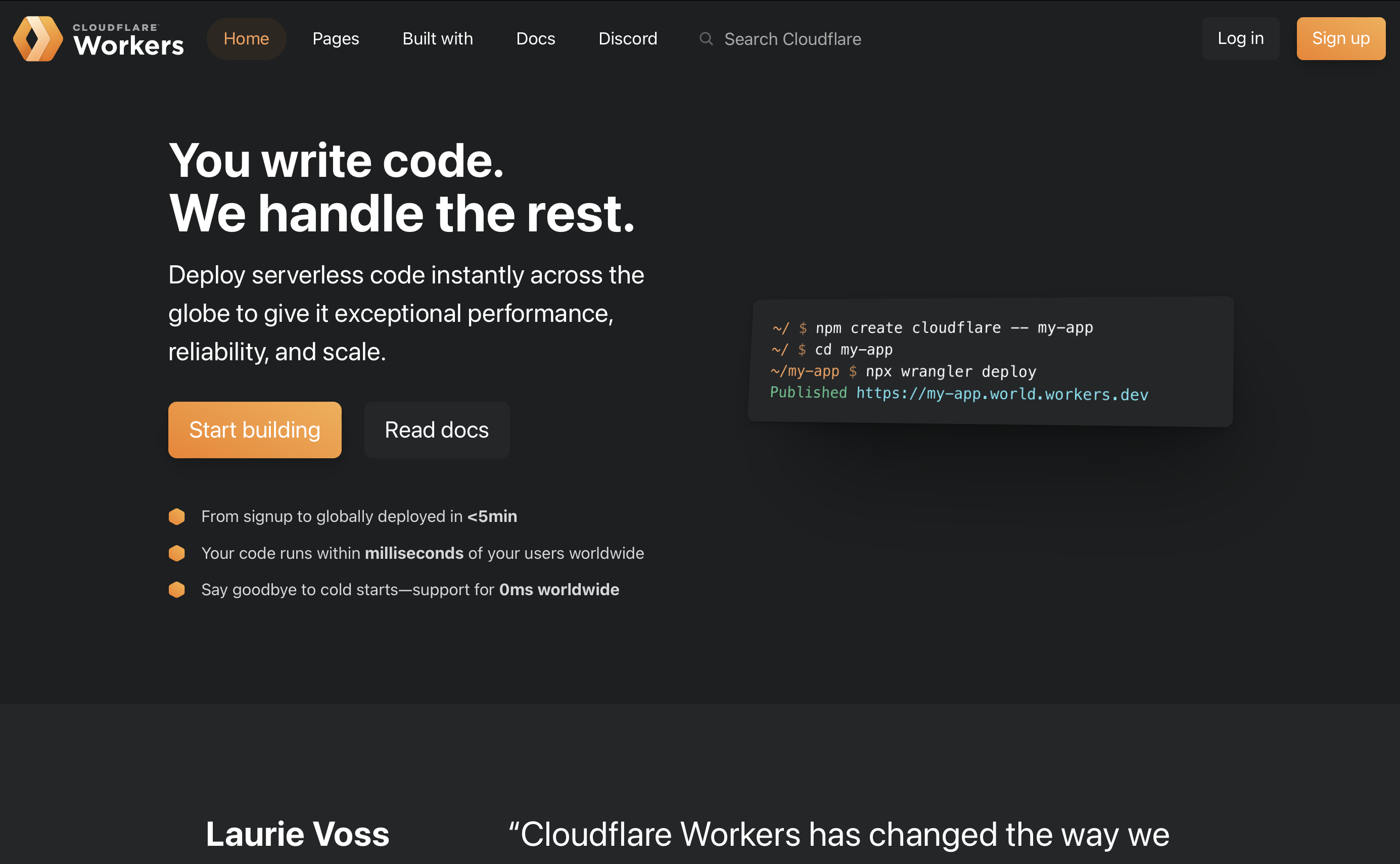Visit the Discord nav link

(628, 38)
